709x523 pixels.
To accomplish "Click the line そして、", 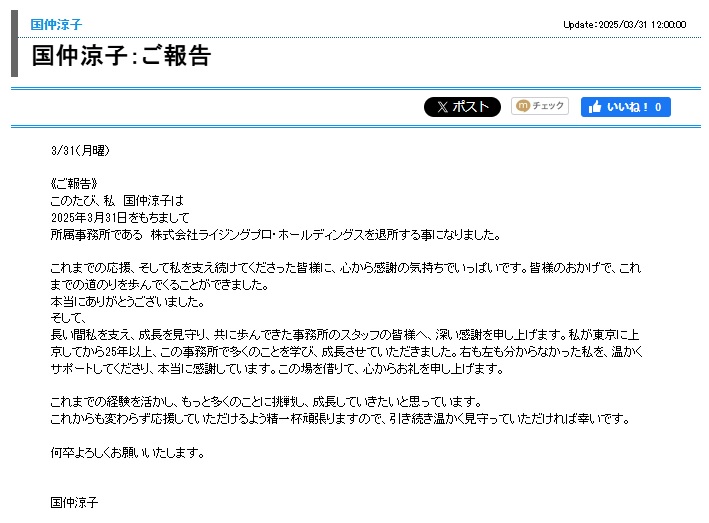I will [68, 318].
